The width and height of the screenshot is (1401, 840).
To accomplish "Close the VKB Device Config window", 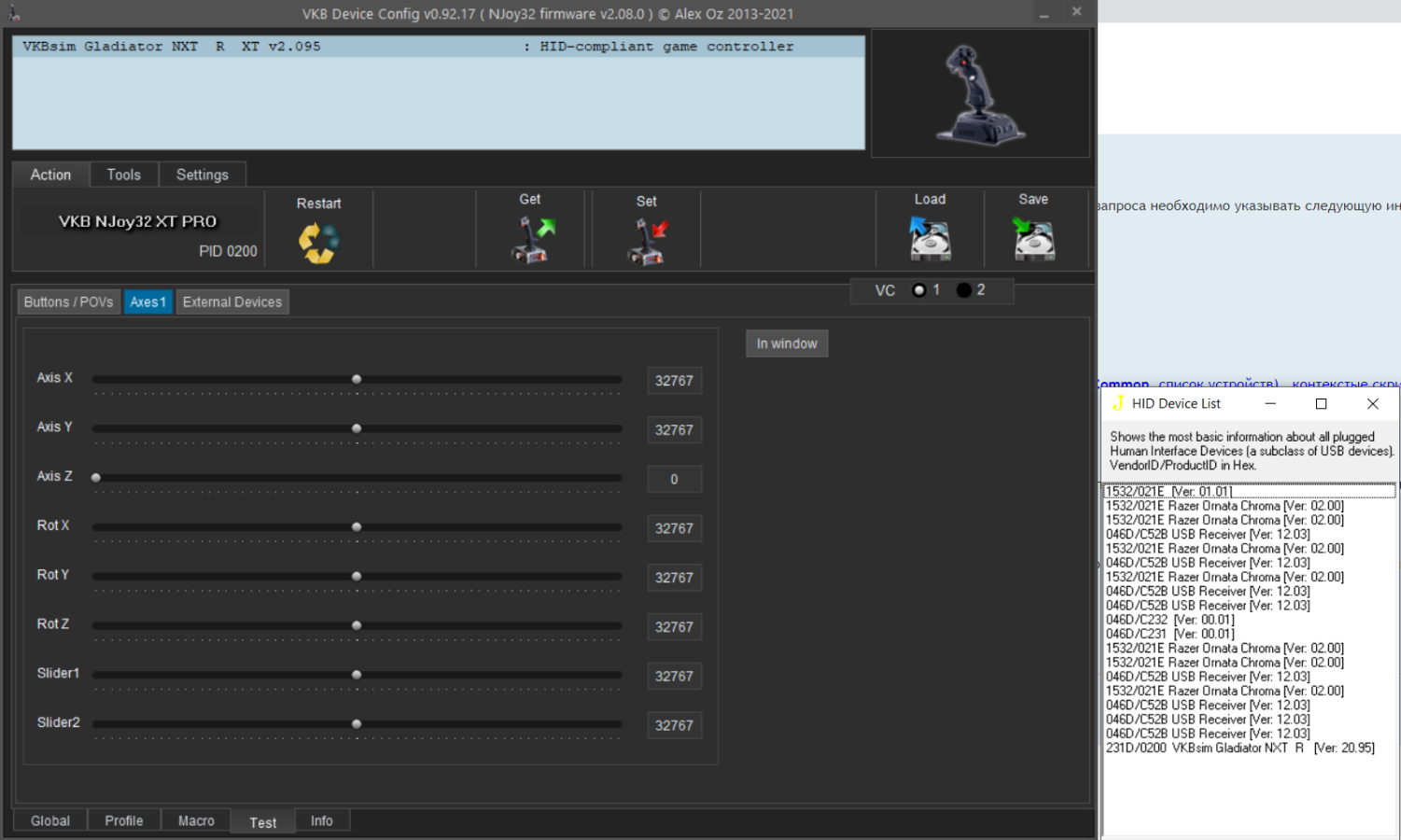I will click(x=1076, y=12).
